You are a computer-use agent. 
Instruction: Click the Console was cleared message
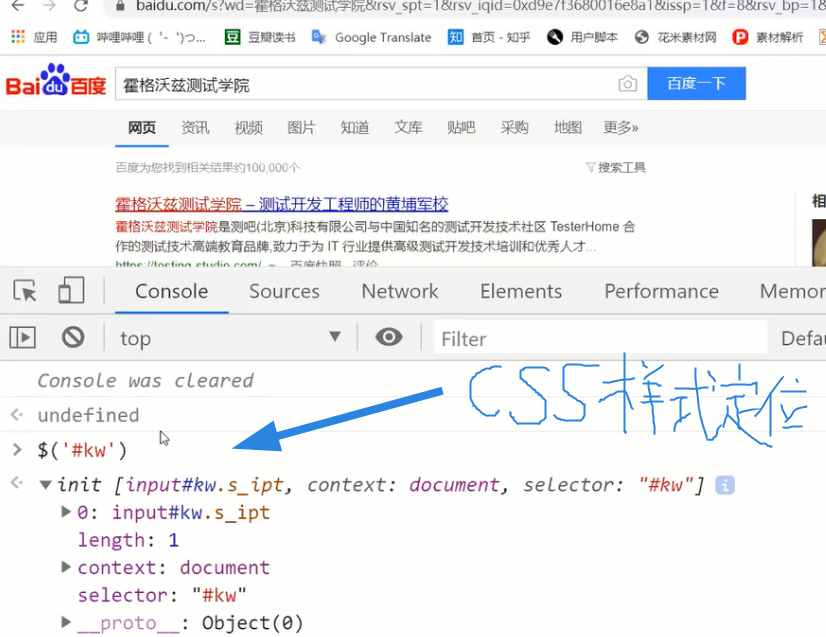click(x=145, y=380)
